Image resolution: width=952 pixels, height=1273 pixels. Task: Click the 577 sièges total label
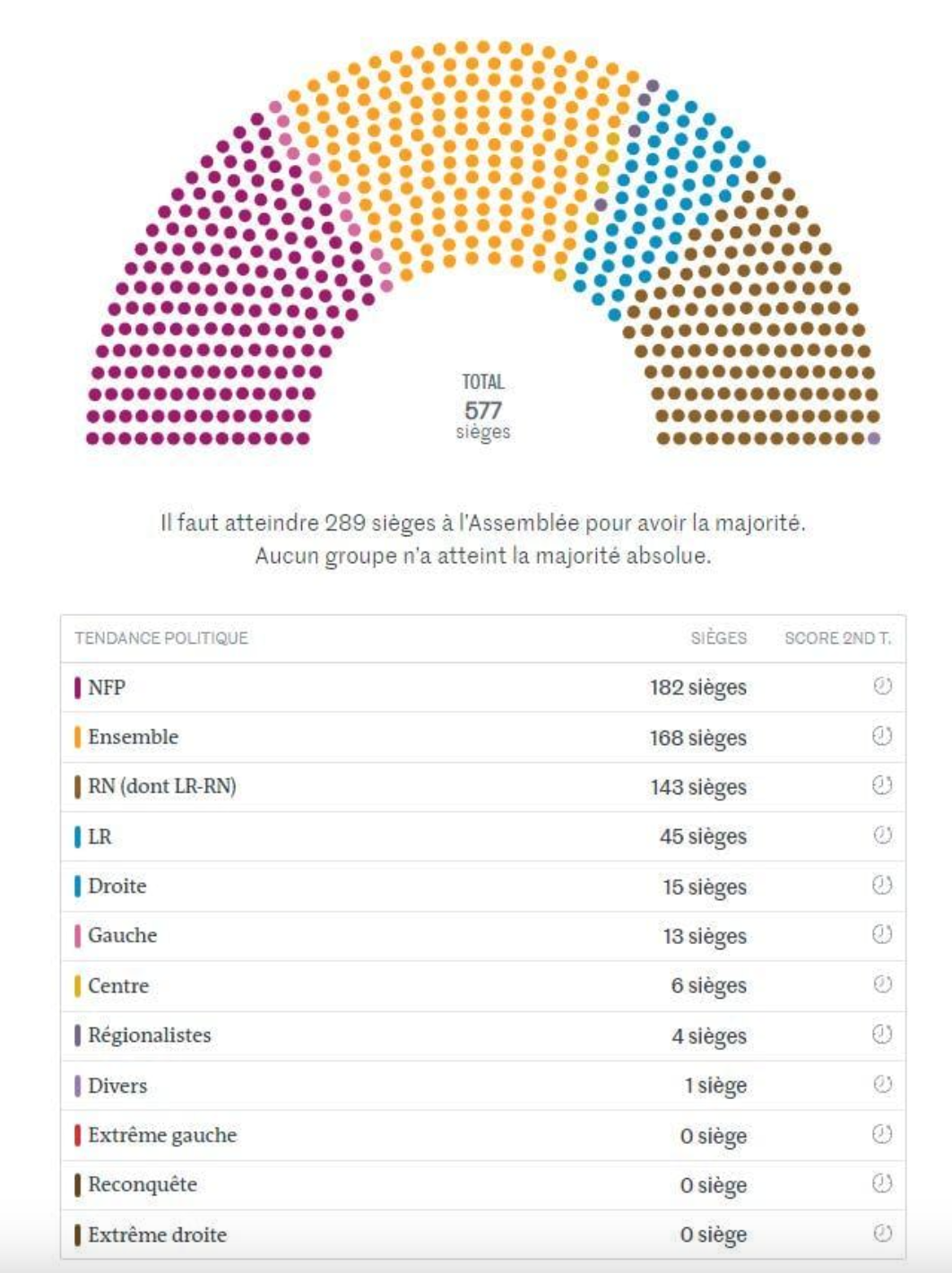click(x=483, y=411)
